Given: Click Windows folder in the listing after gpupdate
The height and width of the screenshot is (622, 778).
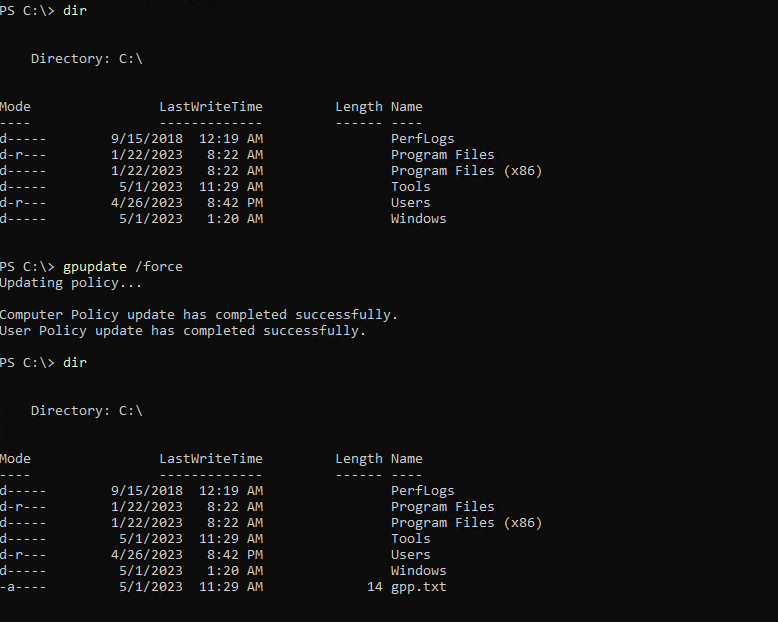Looking at the screenshot, I should [418, 571].
